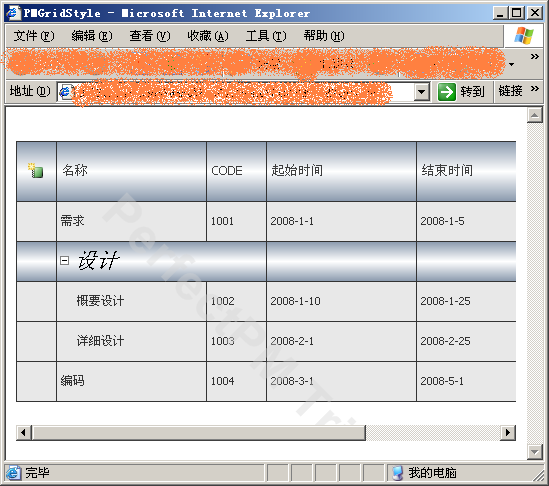Click the My Computer zone icon
Image resolution: width=549 pixels, height=486 pixels.
pyautogui.click(x=398, y=473)
